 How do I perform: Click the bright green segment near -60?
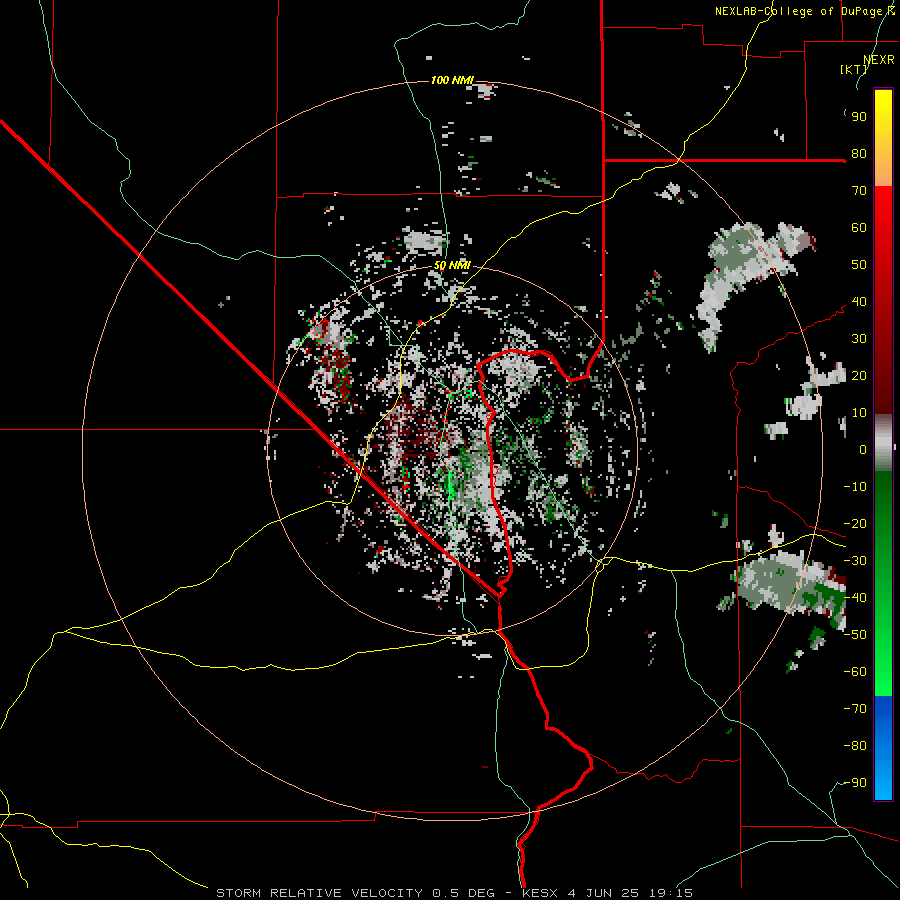(883, 672)
